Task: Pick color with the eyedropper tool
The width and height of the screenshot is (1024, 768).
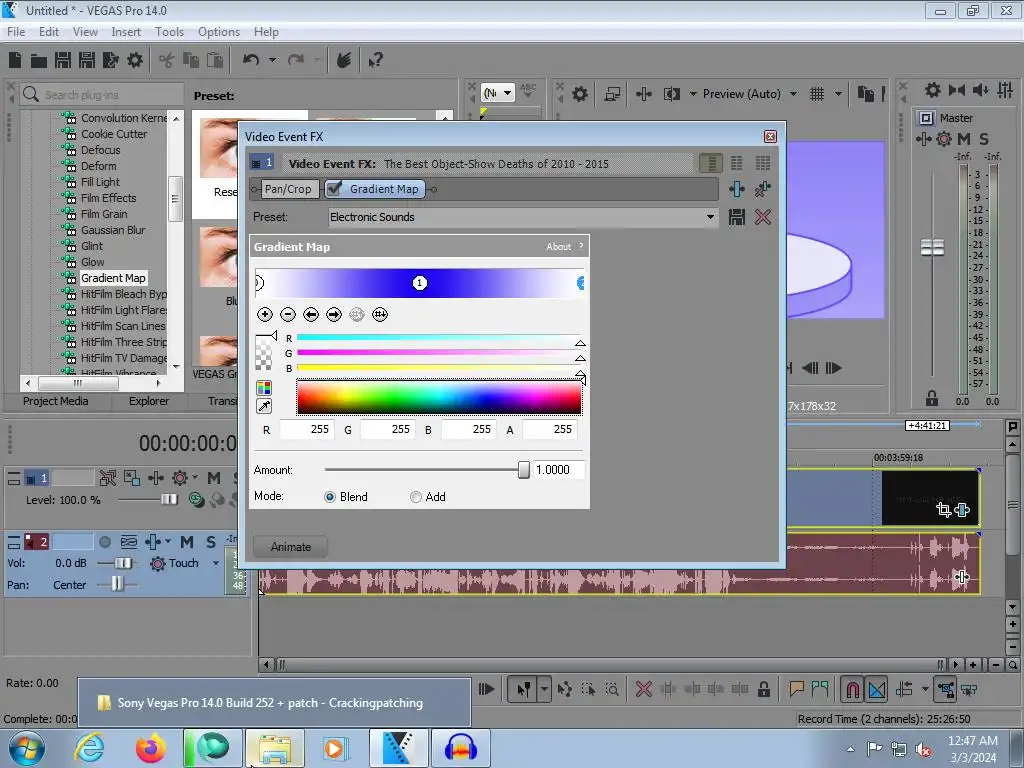Action: point(264,406)
